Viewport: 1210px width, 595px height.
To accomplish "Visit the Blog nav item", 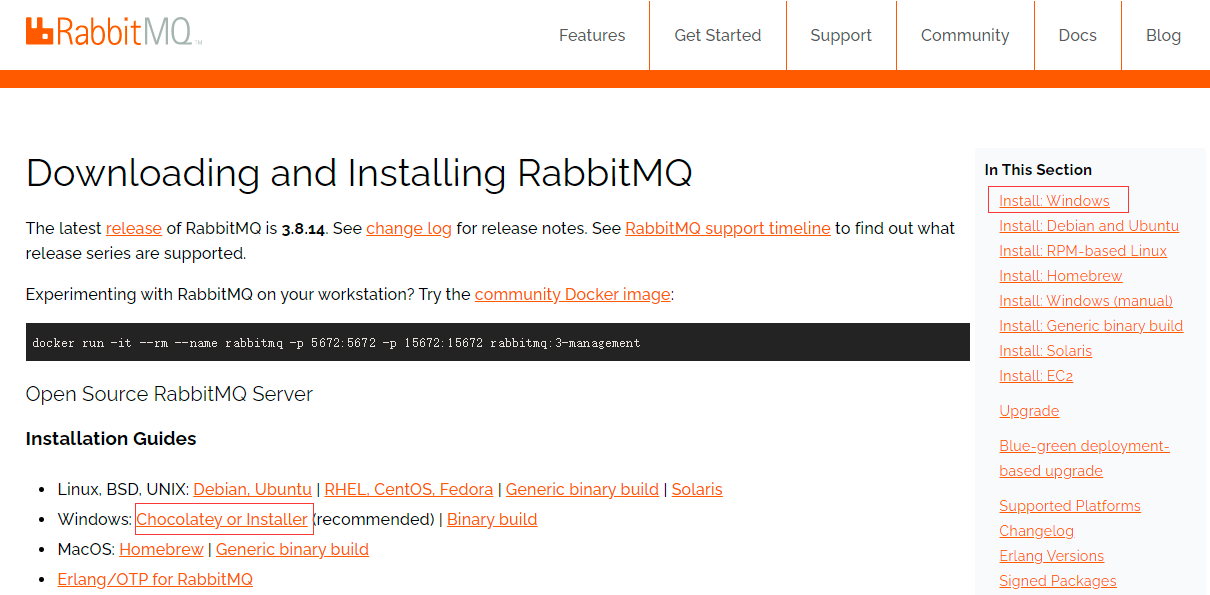I will point(1163,35).
